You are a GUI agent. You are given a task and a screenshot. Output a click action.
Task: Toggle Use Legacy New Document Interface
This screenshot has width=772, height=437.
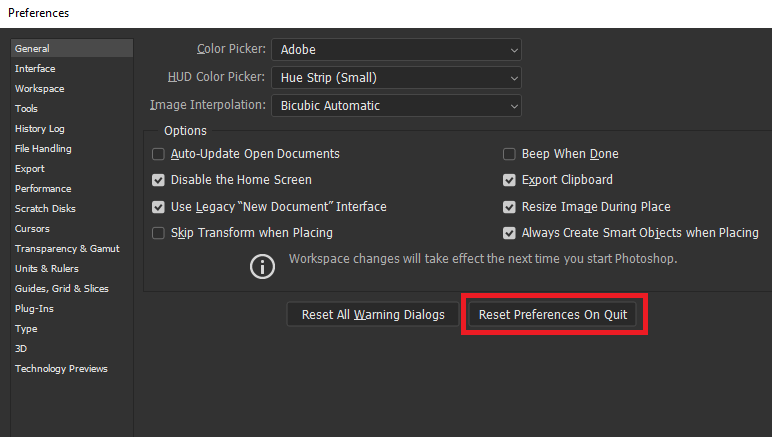(158, 207)
